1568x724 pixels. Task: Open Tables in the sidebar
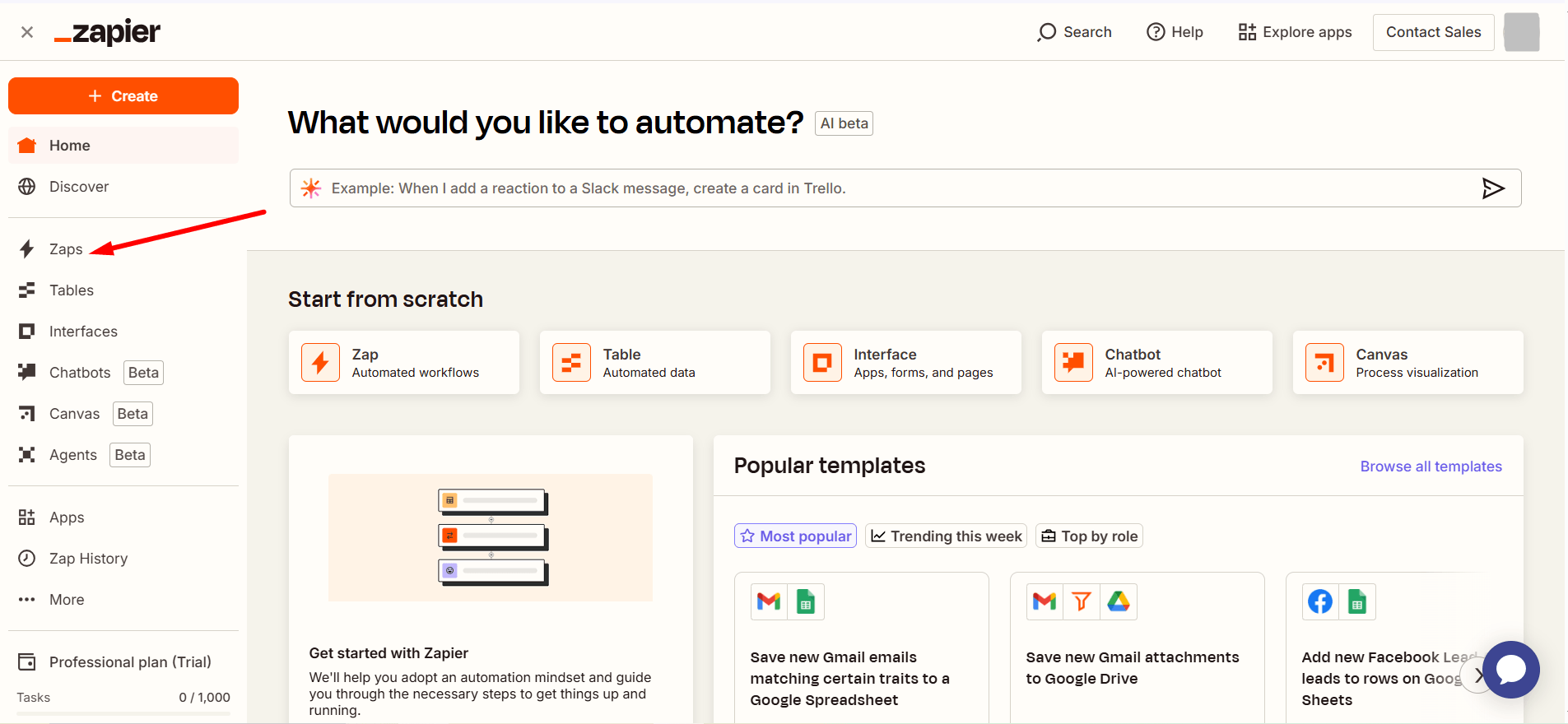point(123,290)
